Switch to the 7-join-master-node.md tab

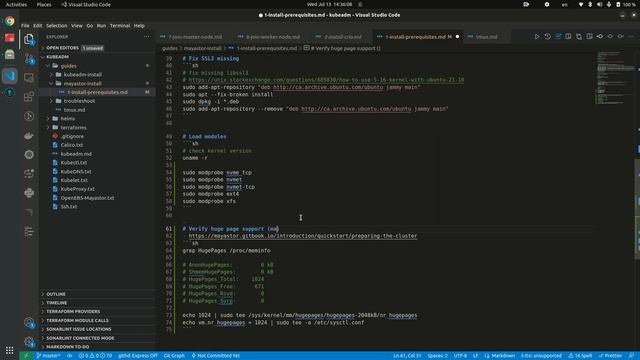pos(195,37)
